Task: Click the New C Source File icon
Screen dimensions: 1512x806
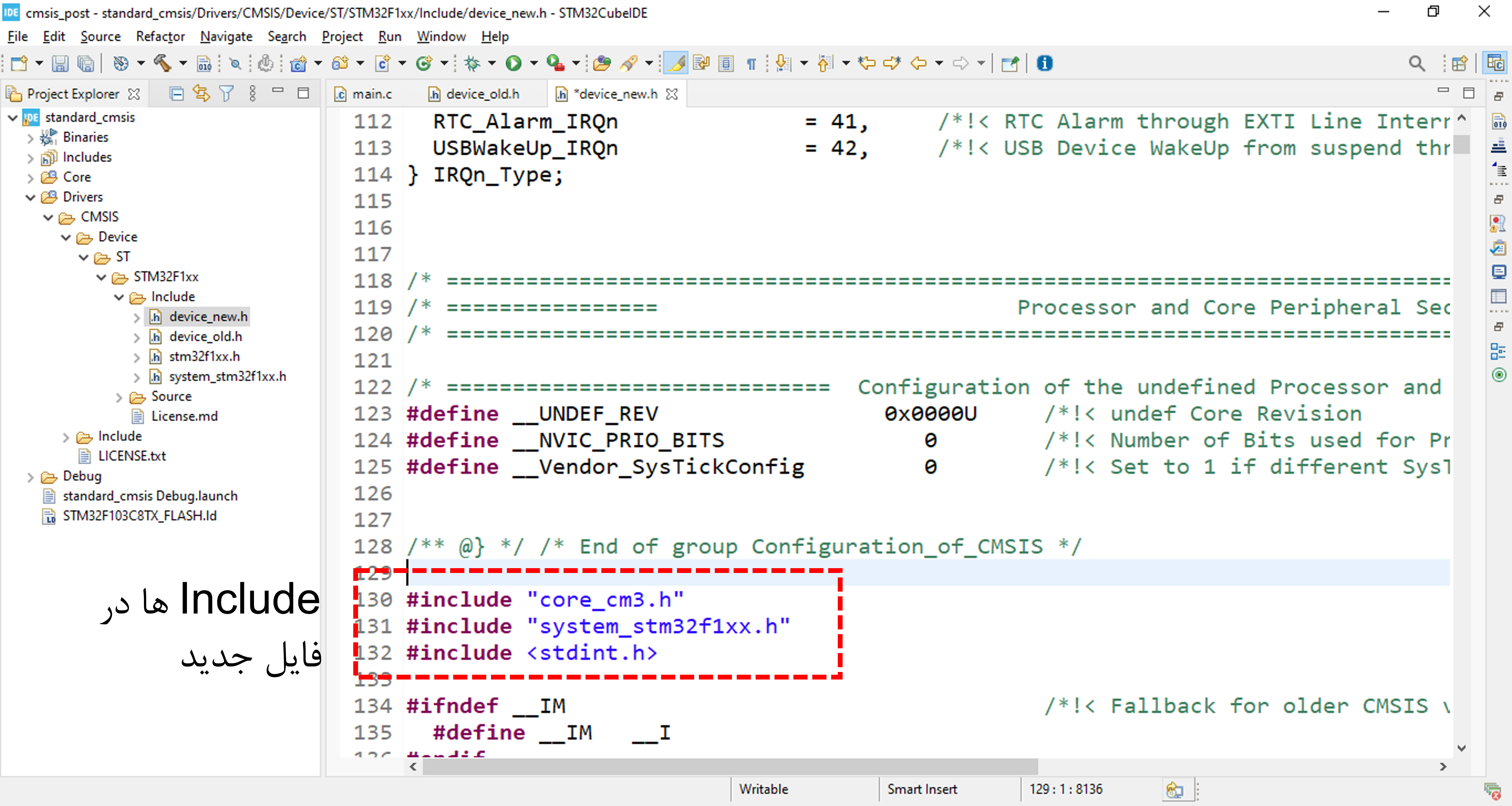Action: (383, 63)
